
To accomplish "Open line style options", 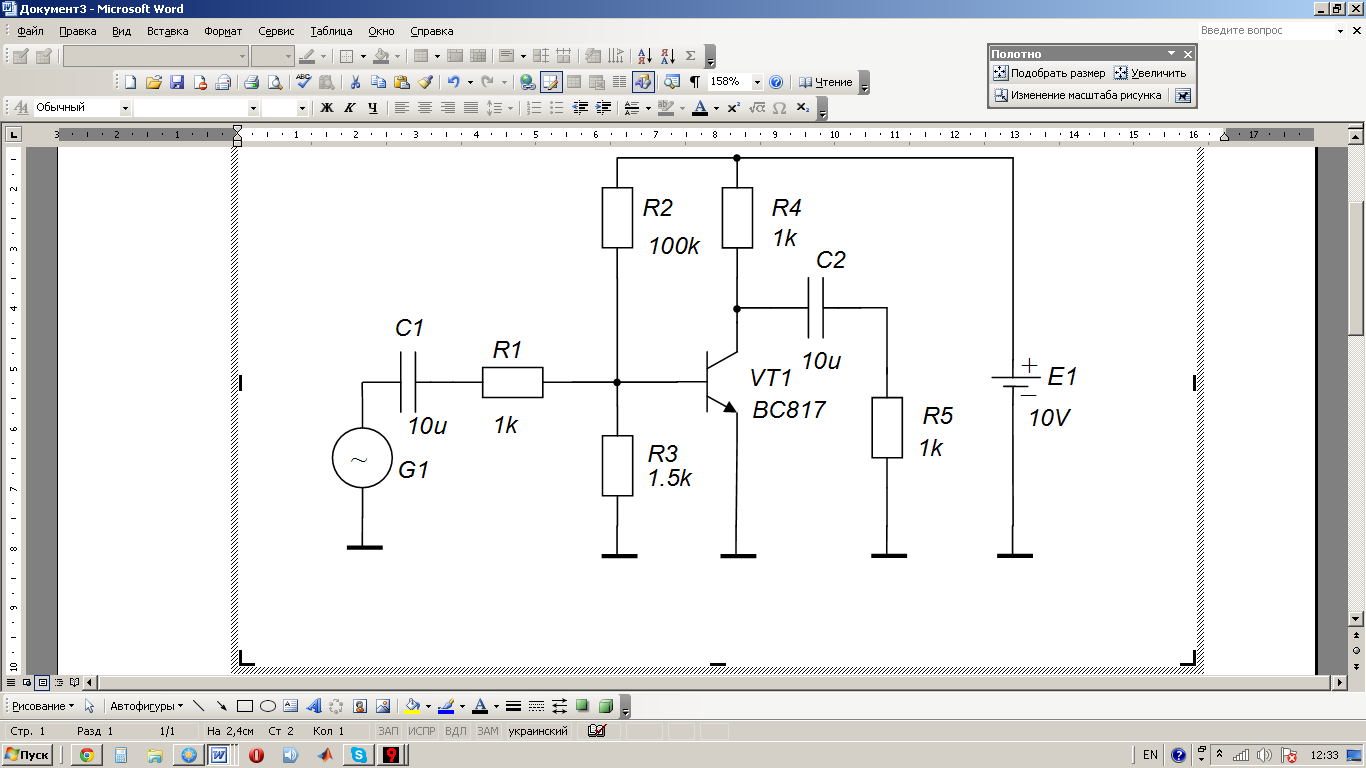I will pyautogui.click(x=513, y=706).
